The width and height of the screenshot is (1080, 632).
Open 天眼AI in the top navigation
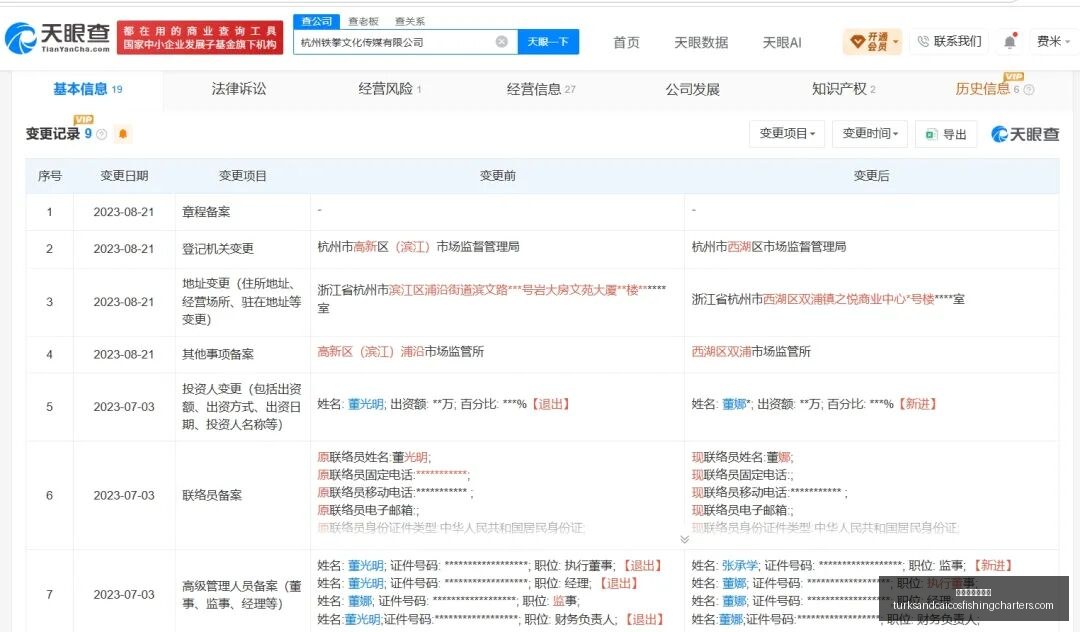782,43
